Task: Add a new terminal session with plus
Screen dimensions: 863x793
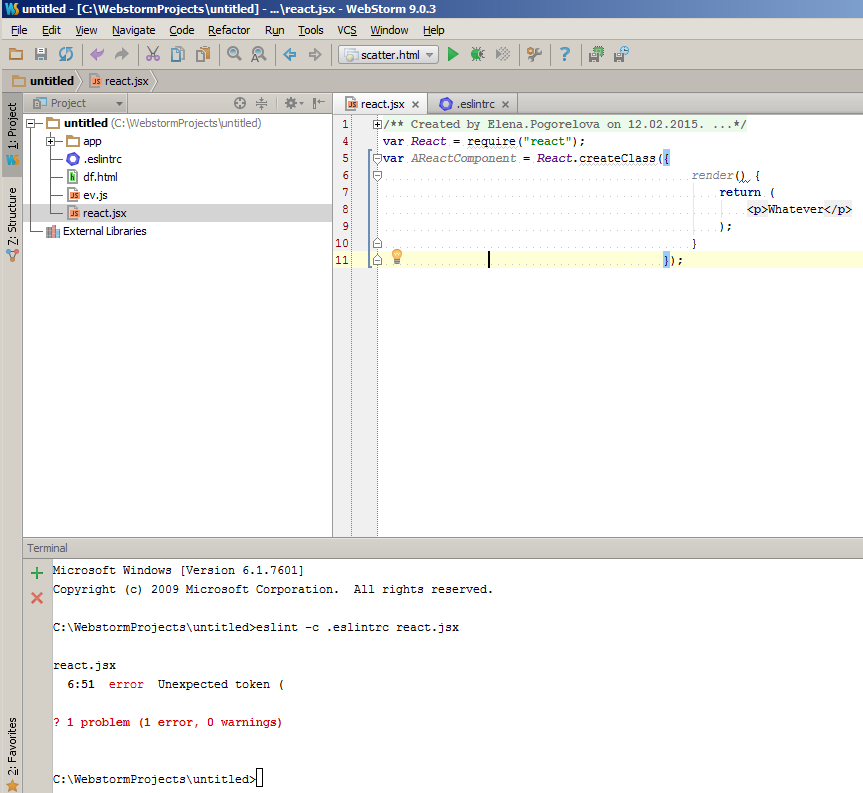Action: point(37,573)
